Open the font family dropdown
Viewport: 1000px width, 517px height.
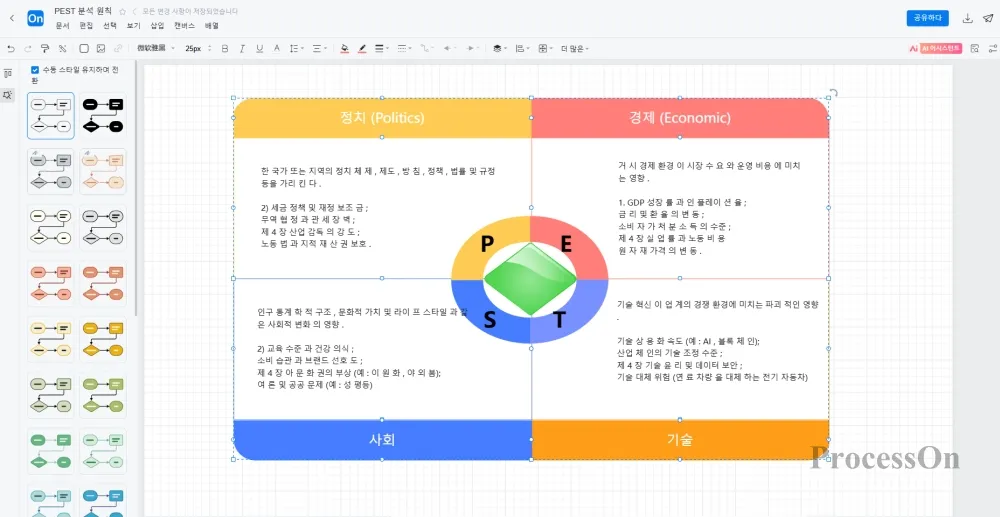click(x=155, y=48)
